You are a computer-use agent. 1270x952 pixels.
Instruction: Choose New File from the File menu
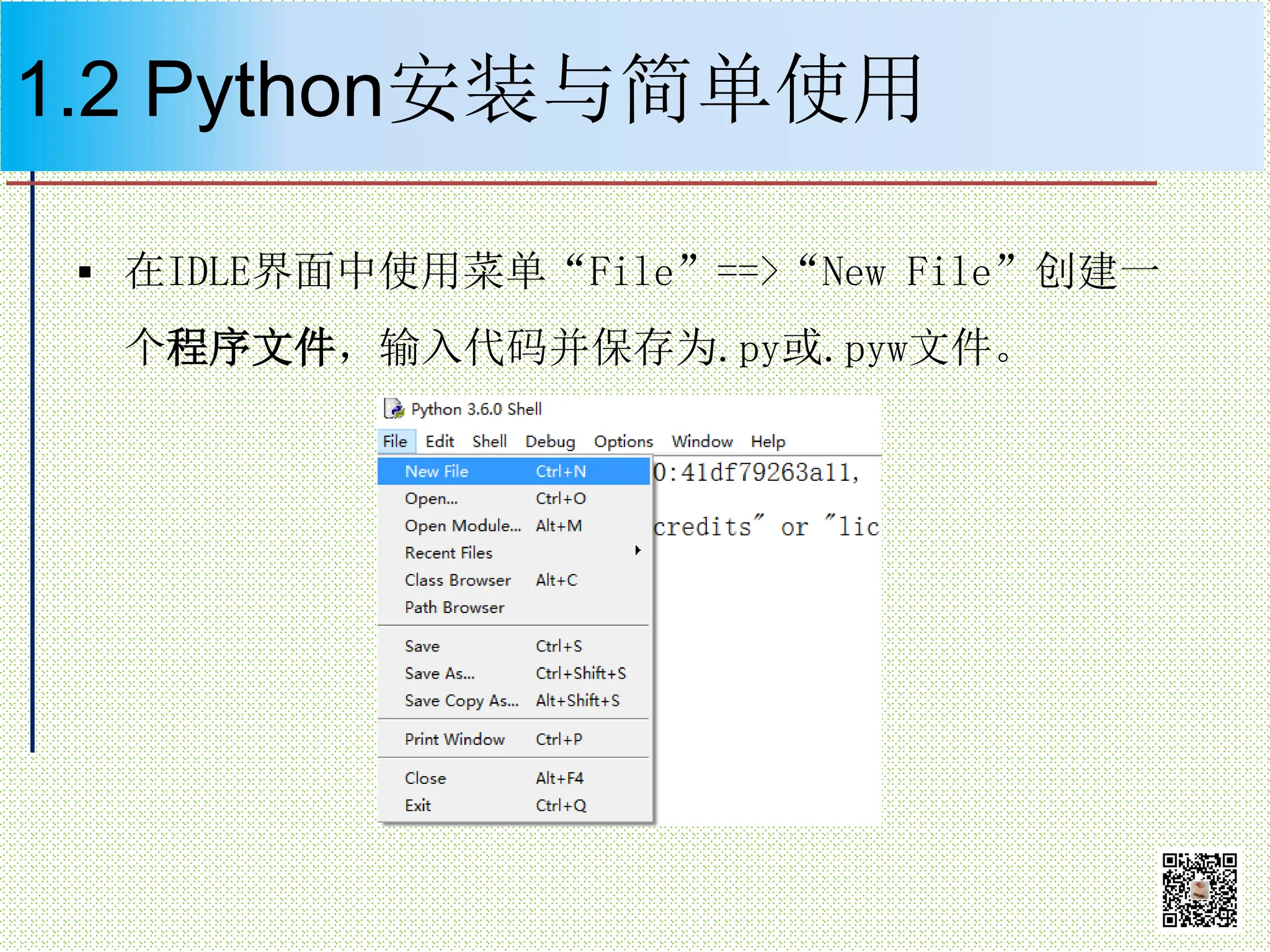click(513, 471)
